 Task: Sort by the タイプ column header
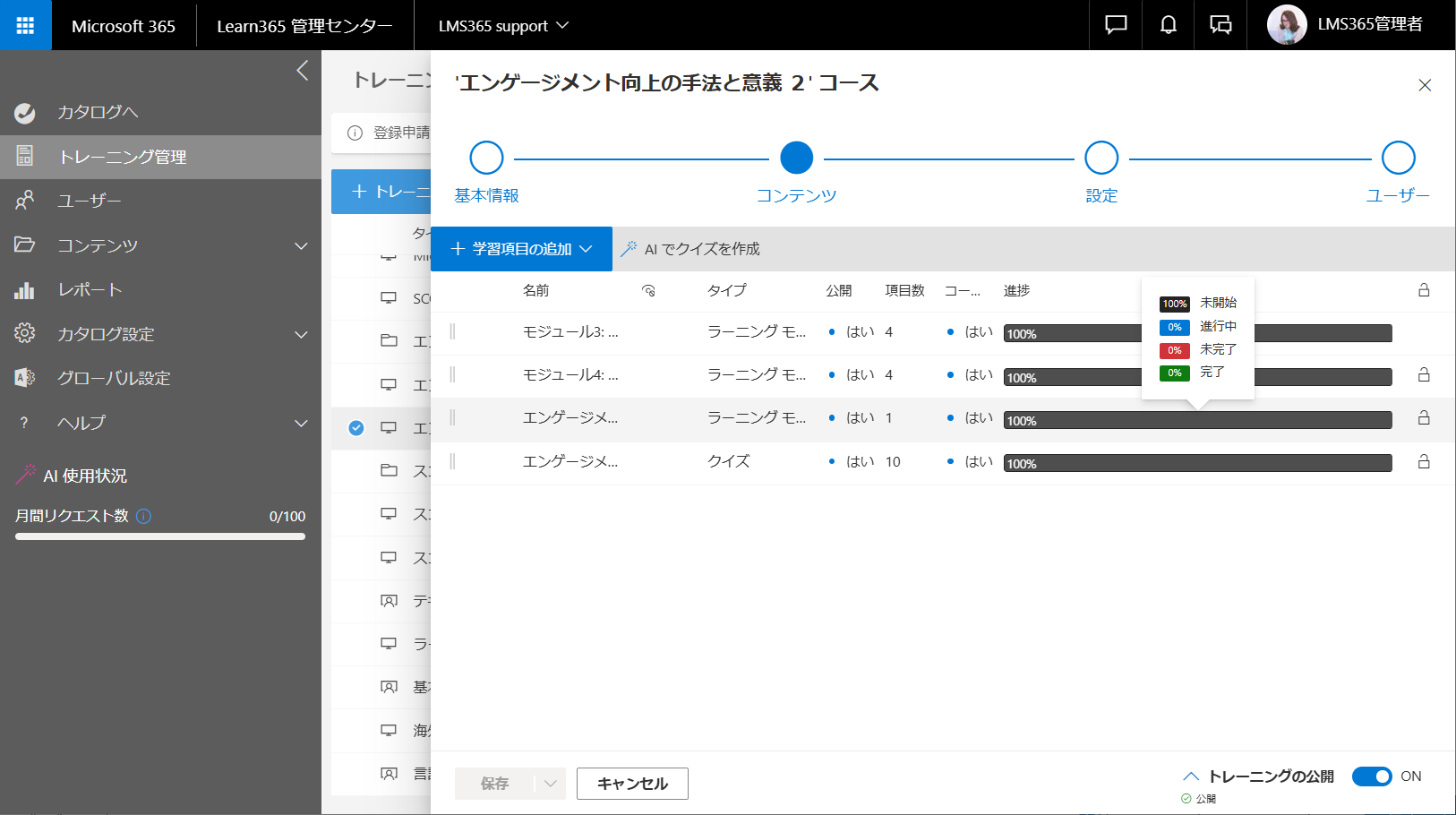(726, 290)
